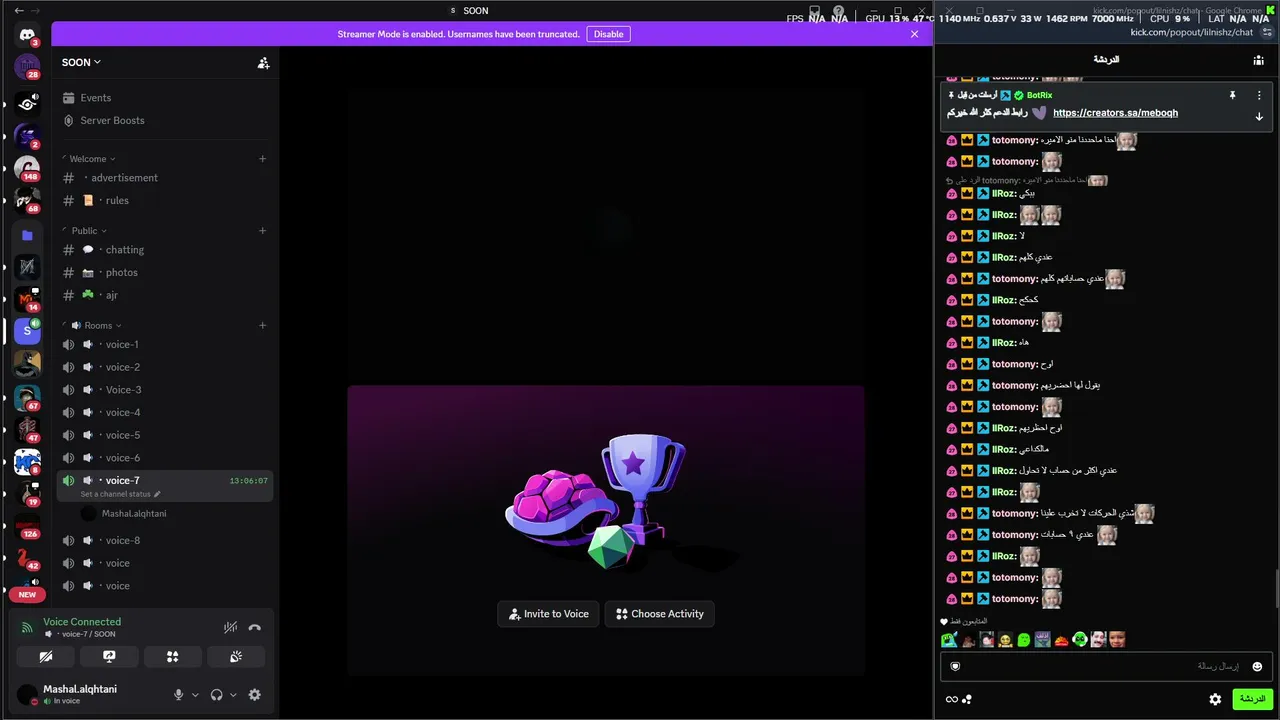Open Kick chat settings gear
Screen dimensions: 1280x720
(1215, 700)
